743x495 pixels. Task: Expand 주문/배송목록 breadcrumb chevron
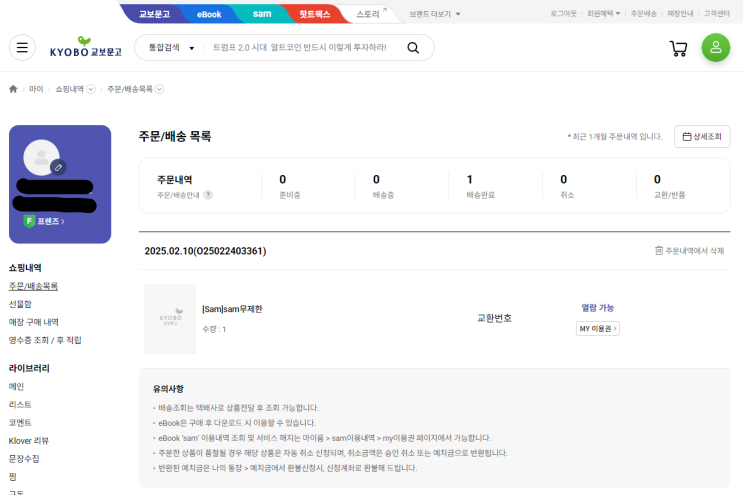(159, 89)
